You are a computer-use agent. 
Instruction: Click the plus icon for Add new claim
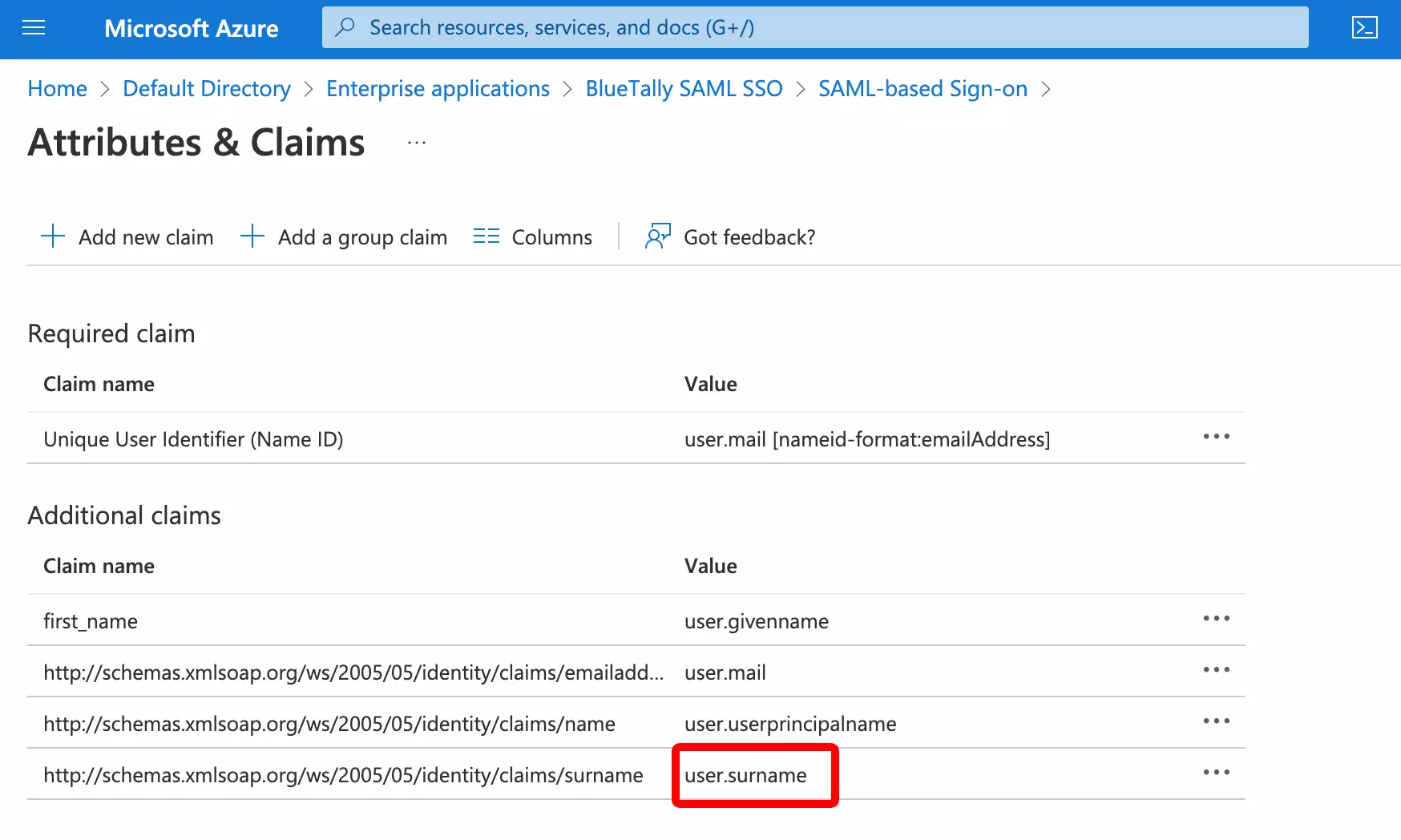coord(53,236)
